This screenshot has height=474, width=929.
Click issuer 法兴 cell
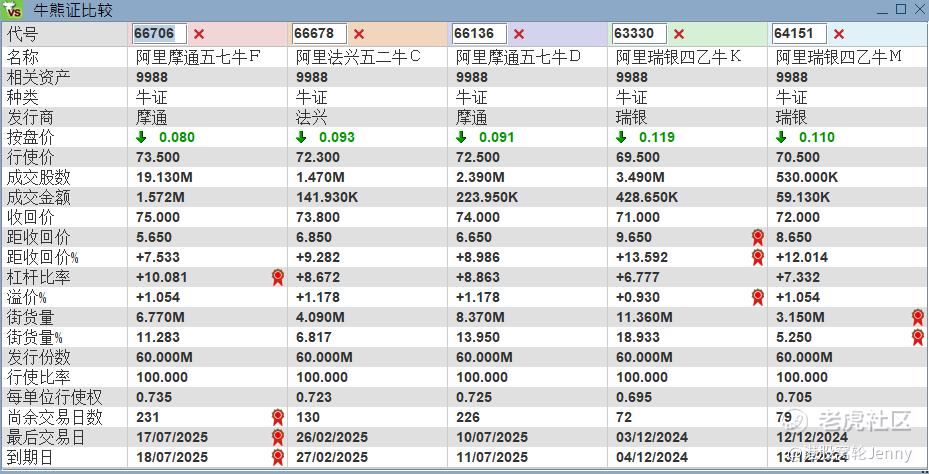click(x=312, y=117)
